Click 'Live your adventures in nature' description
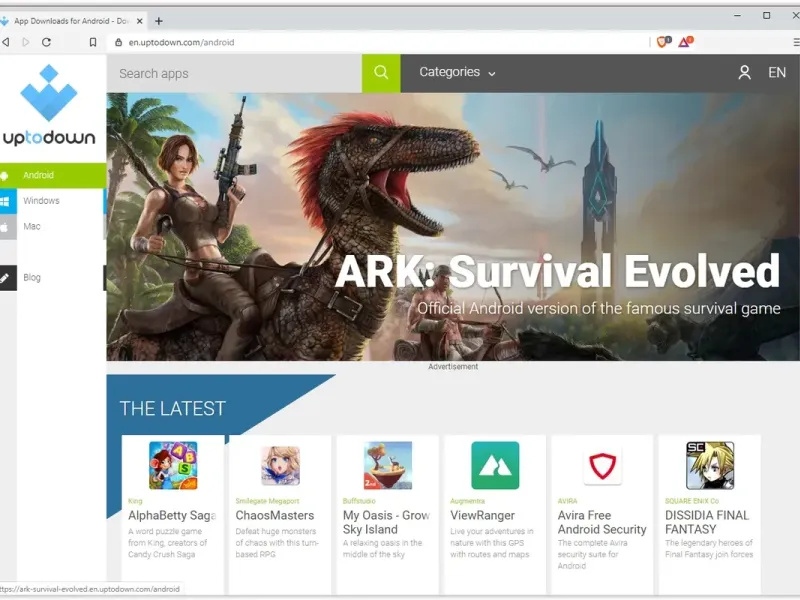The width and height of the screenshot is (800, 600). click(492, 543)
